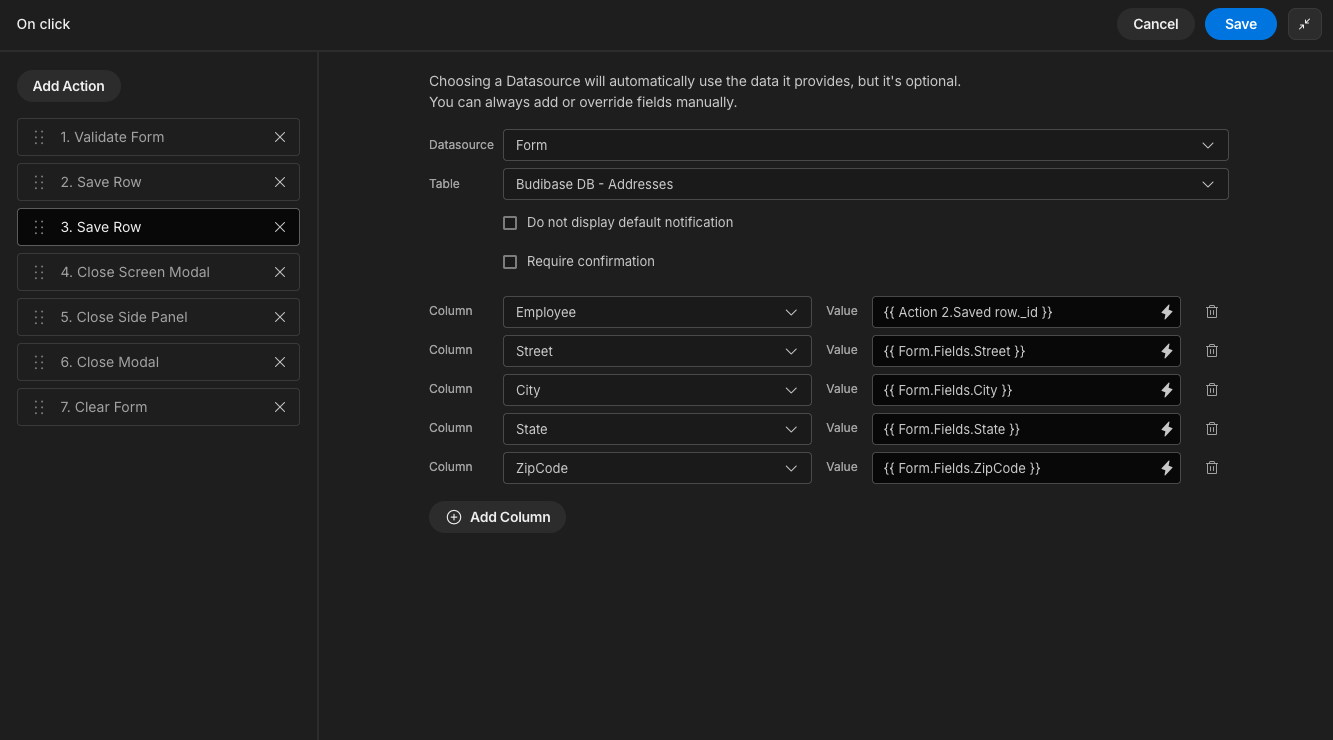Click drag handle of action 2 Save Row
The width and height of the screenshot is (1333, 740).
click(x=39, y=182)
